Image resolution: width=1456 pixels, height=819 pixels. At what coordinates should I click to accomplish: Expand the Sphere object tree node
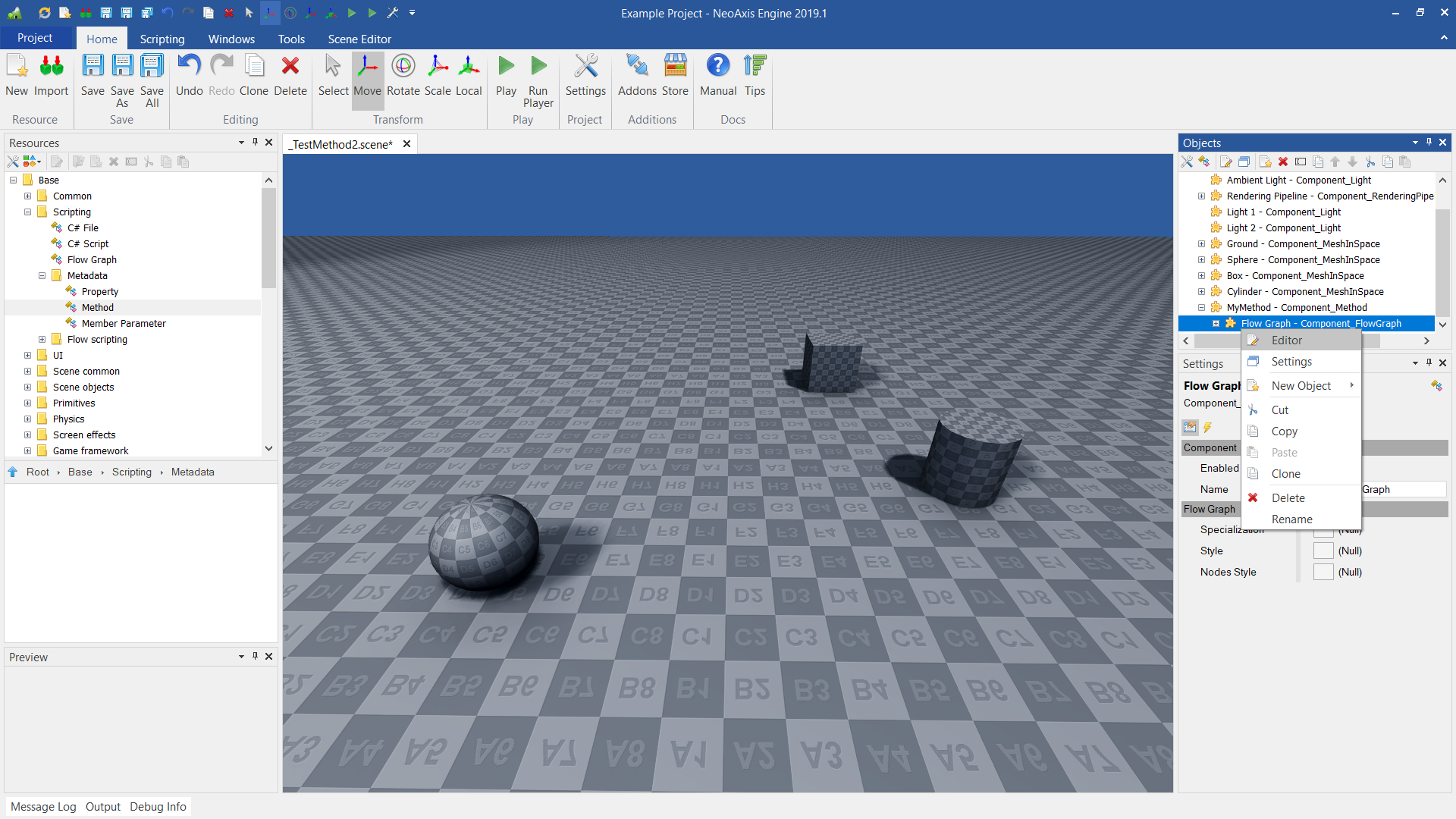coord(1201,260)
